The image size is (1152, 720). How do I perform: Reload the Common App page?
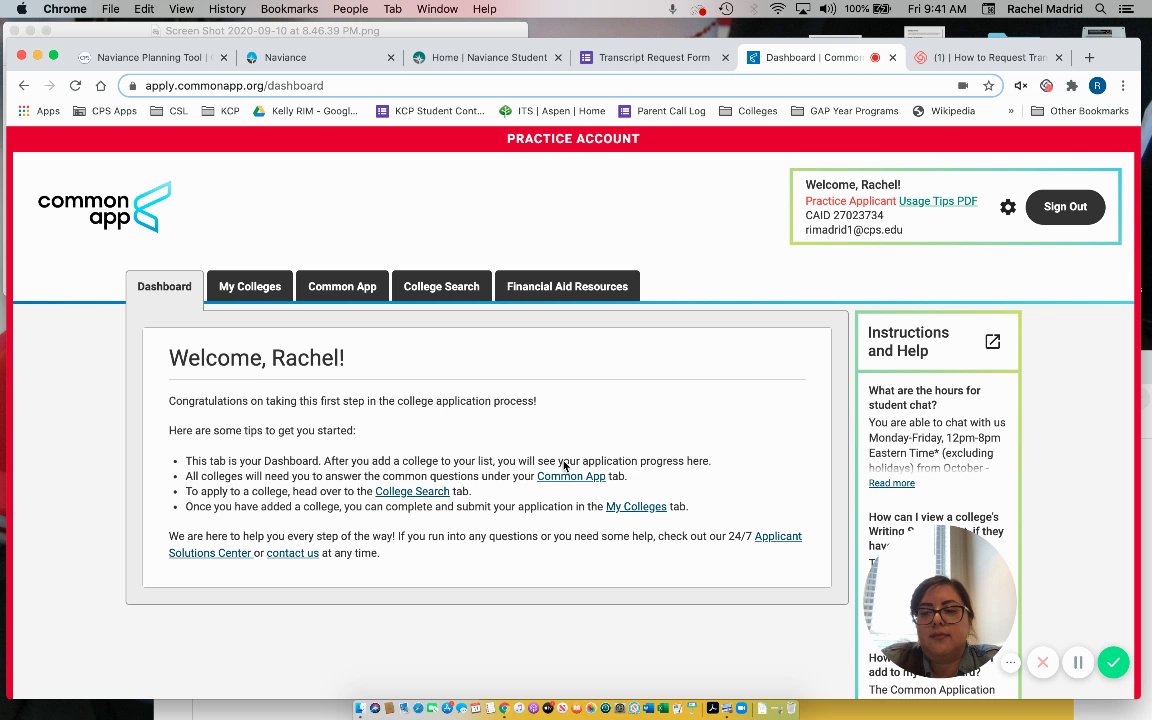click(x=75, y=86)
